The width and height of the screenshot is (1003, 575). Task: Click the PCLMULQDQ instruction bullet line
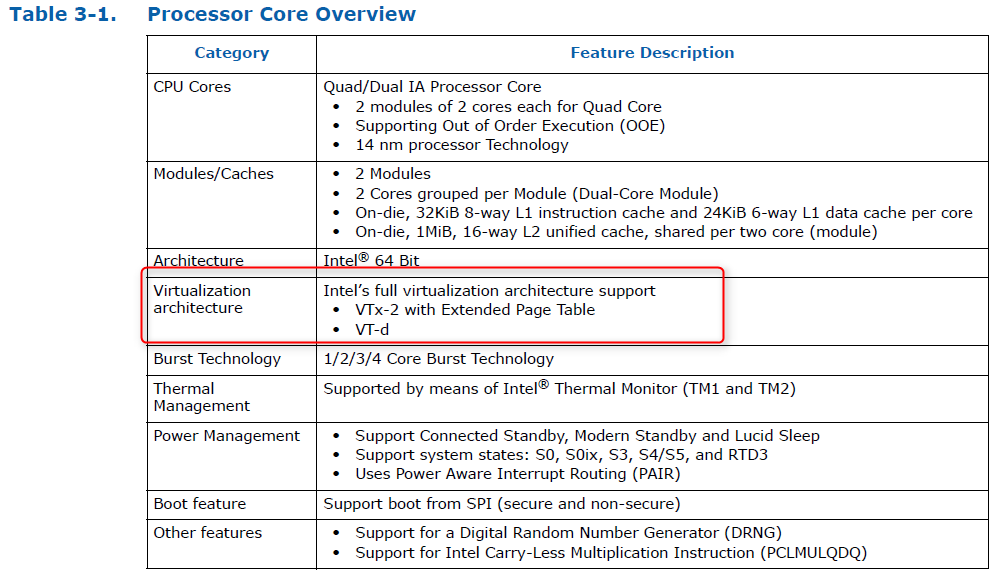pos(611,553)
